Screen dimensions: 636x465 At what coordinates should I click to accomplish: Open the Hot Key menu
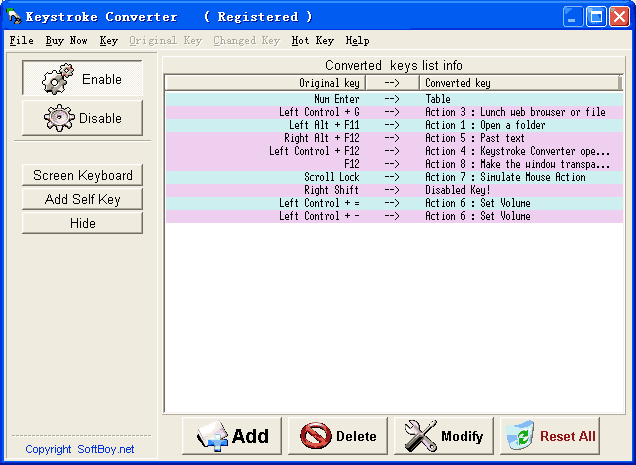[312, 41]
